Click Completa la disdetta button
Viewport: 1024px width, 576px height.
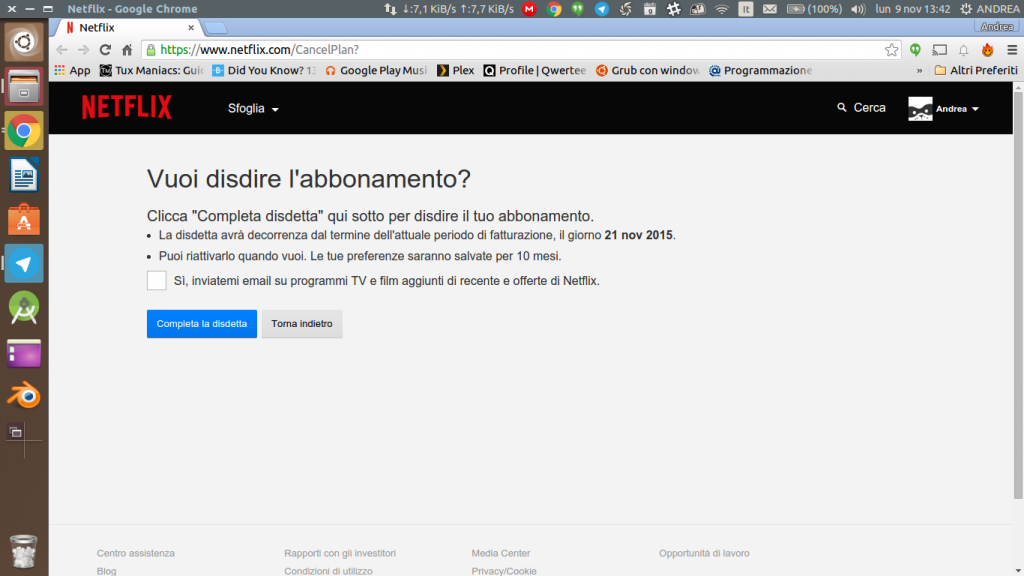(x=202, y=324)
